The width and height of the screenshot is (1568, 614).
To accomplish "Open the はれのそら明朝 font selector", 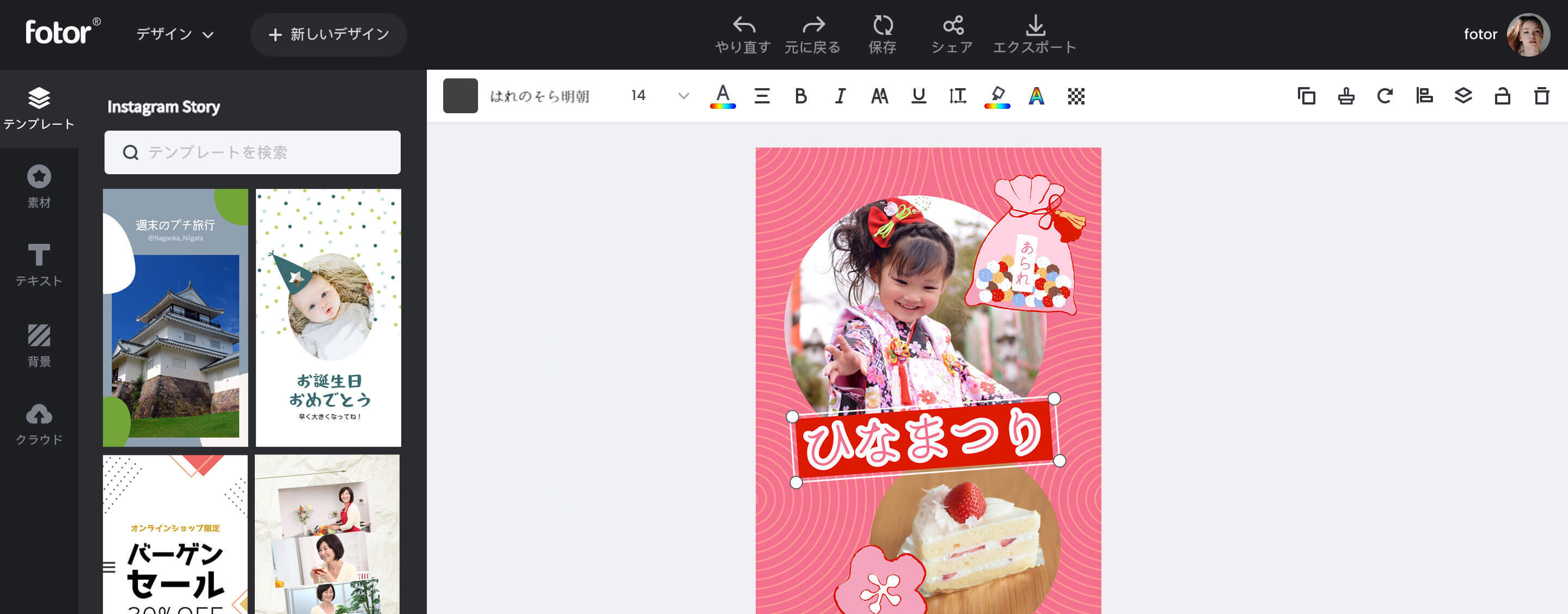I will 540,96.
